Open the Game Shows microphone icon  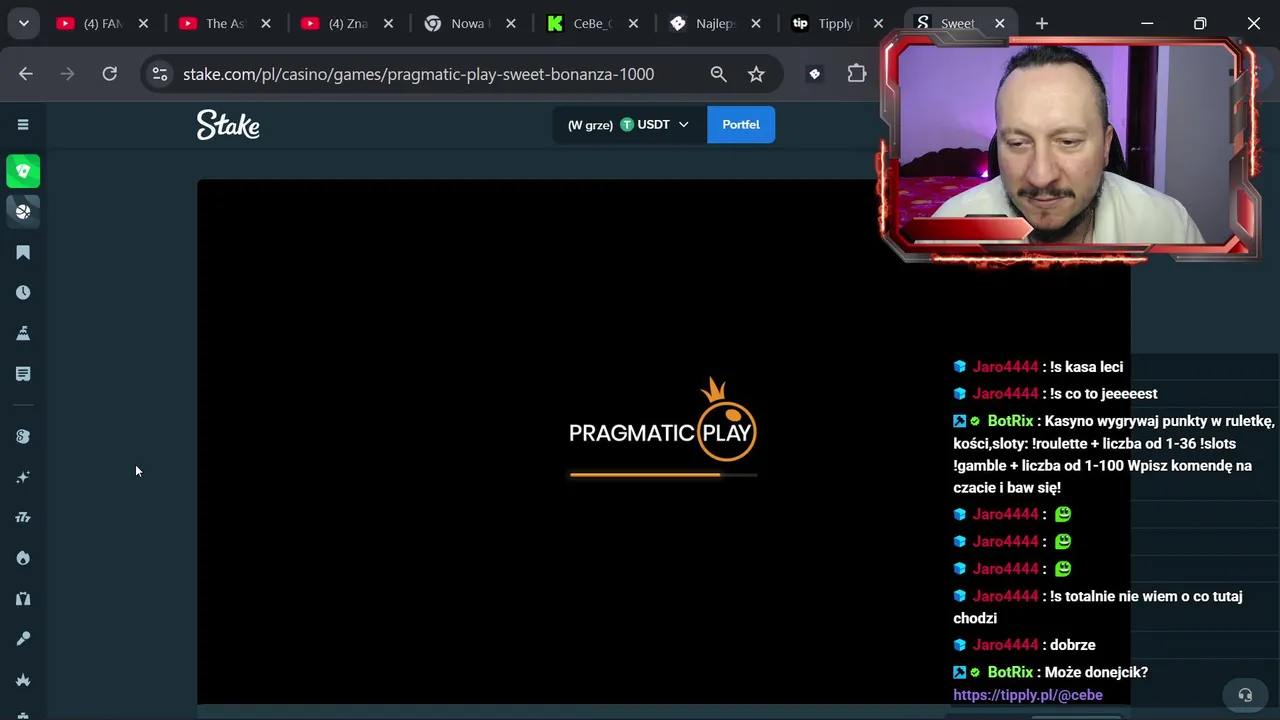(x=23, y=639)
